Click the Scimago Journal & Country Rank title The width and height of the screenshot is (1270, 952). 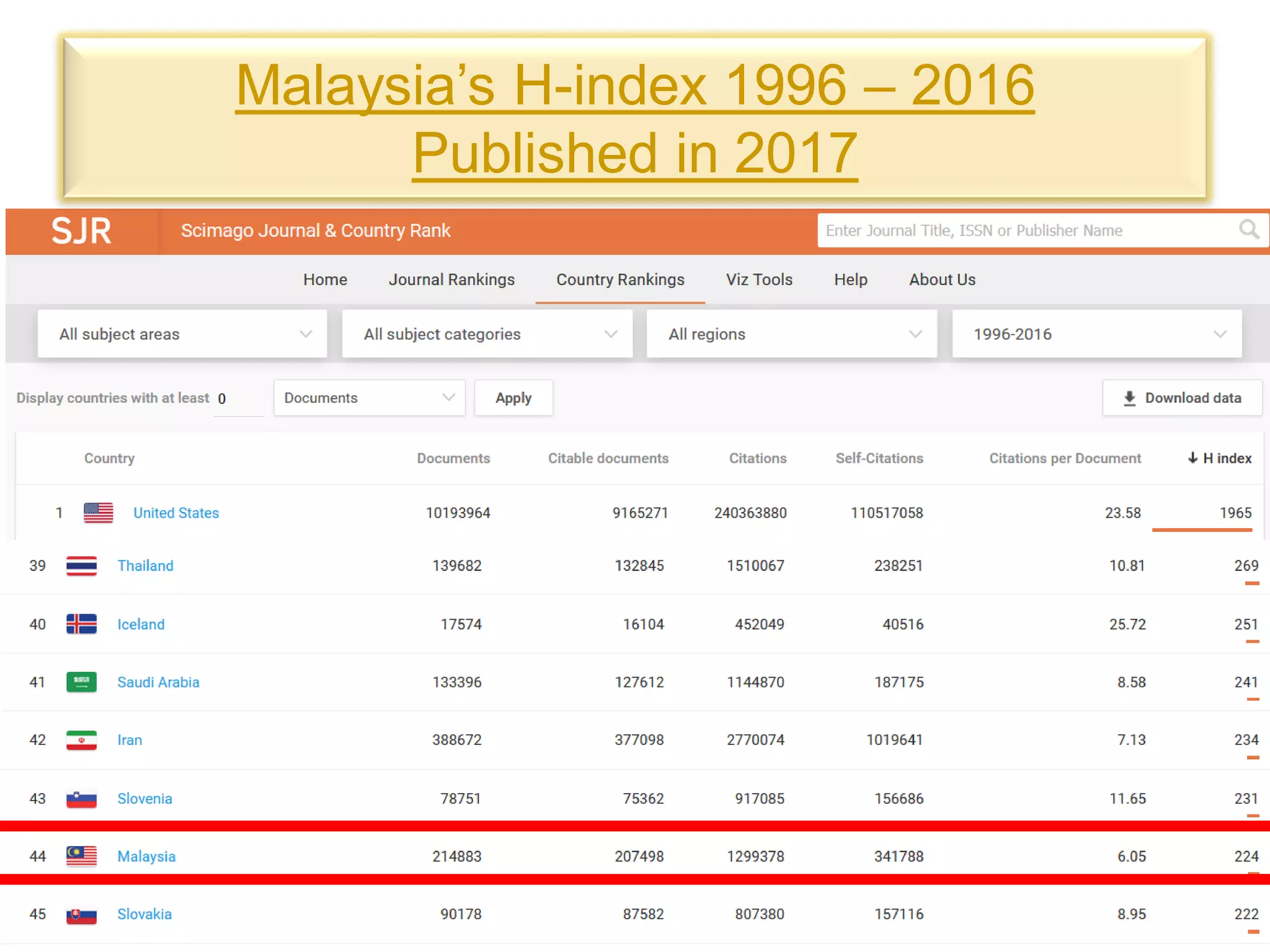pyautogui.click(x=316, y=231)
